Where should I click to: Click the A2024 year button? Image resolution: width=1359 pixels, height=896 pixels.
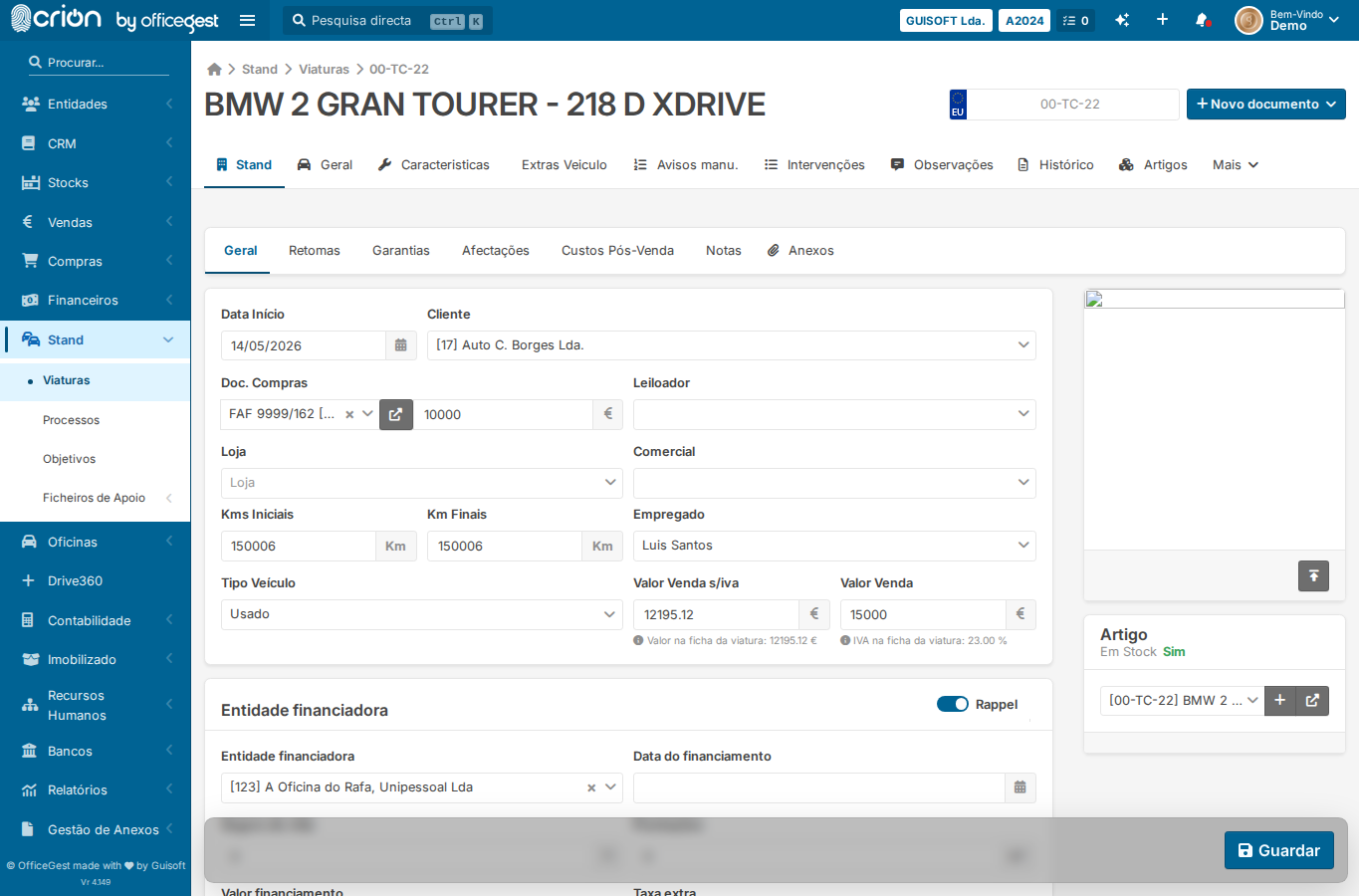[x=1024, y=20]
